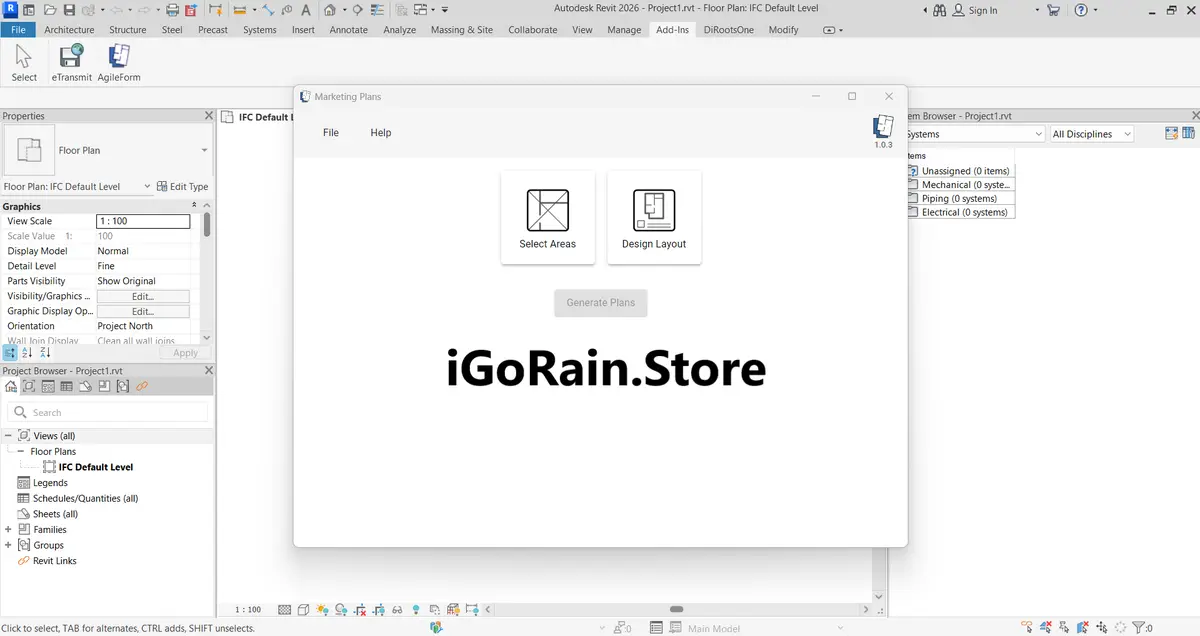Open the DiRootsOne ribbon tab
This screenshot has width=1200, height=636.
(x=729, y=30)
